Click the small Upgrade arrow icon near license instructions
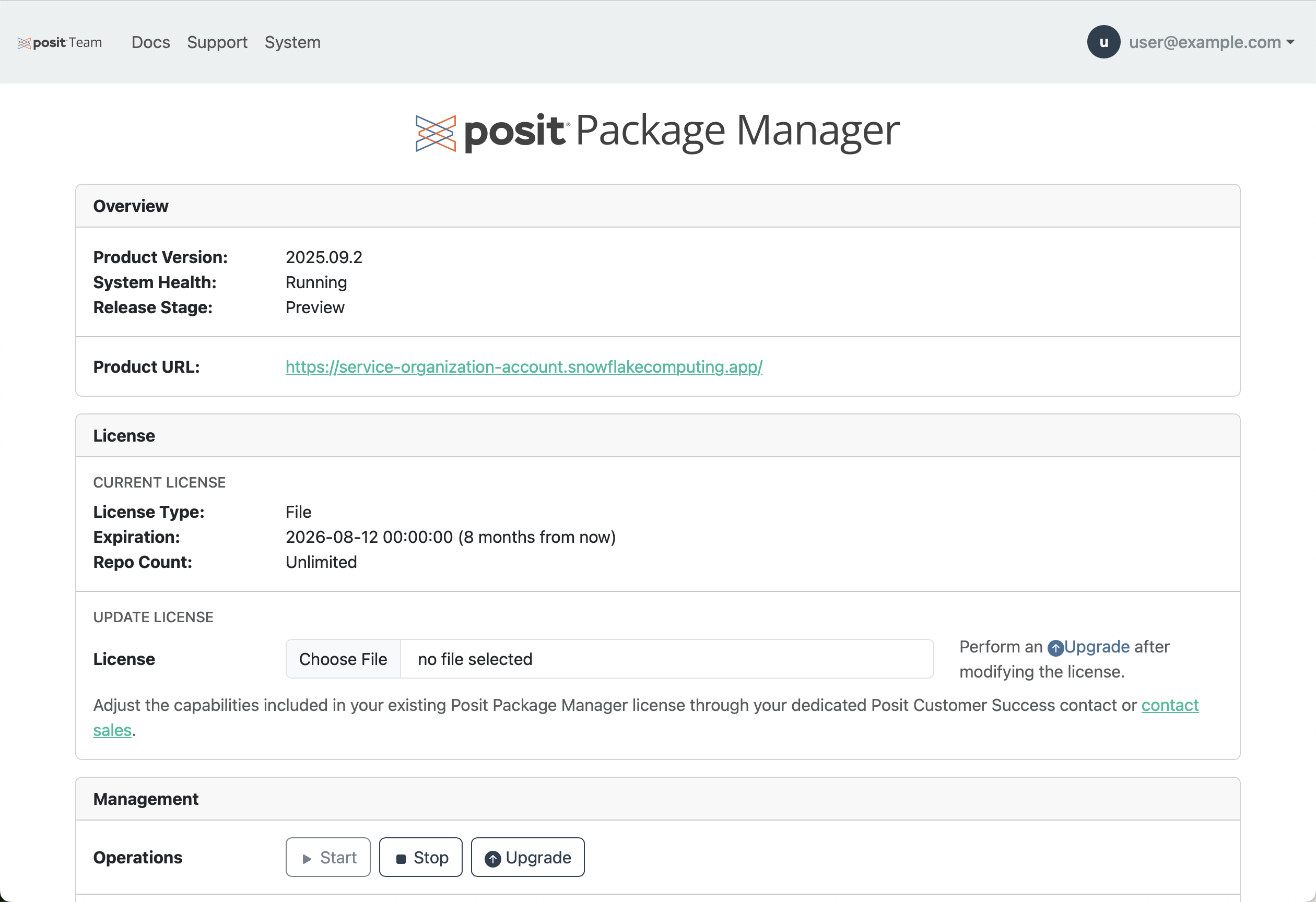The width and height of the screenshot is (1316, 902). coord(1056,647)
